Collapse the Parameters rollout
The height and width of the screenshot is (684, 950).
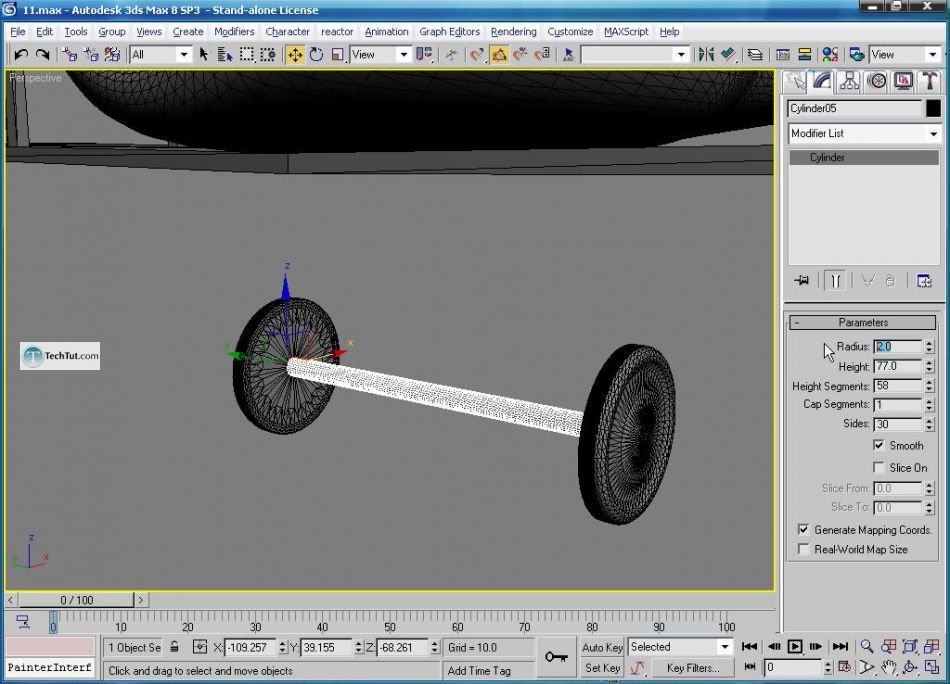(x=862, y=322)
